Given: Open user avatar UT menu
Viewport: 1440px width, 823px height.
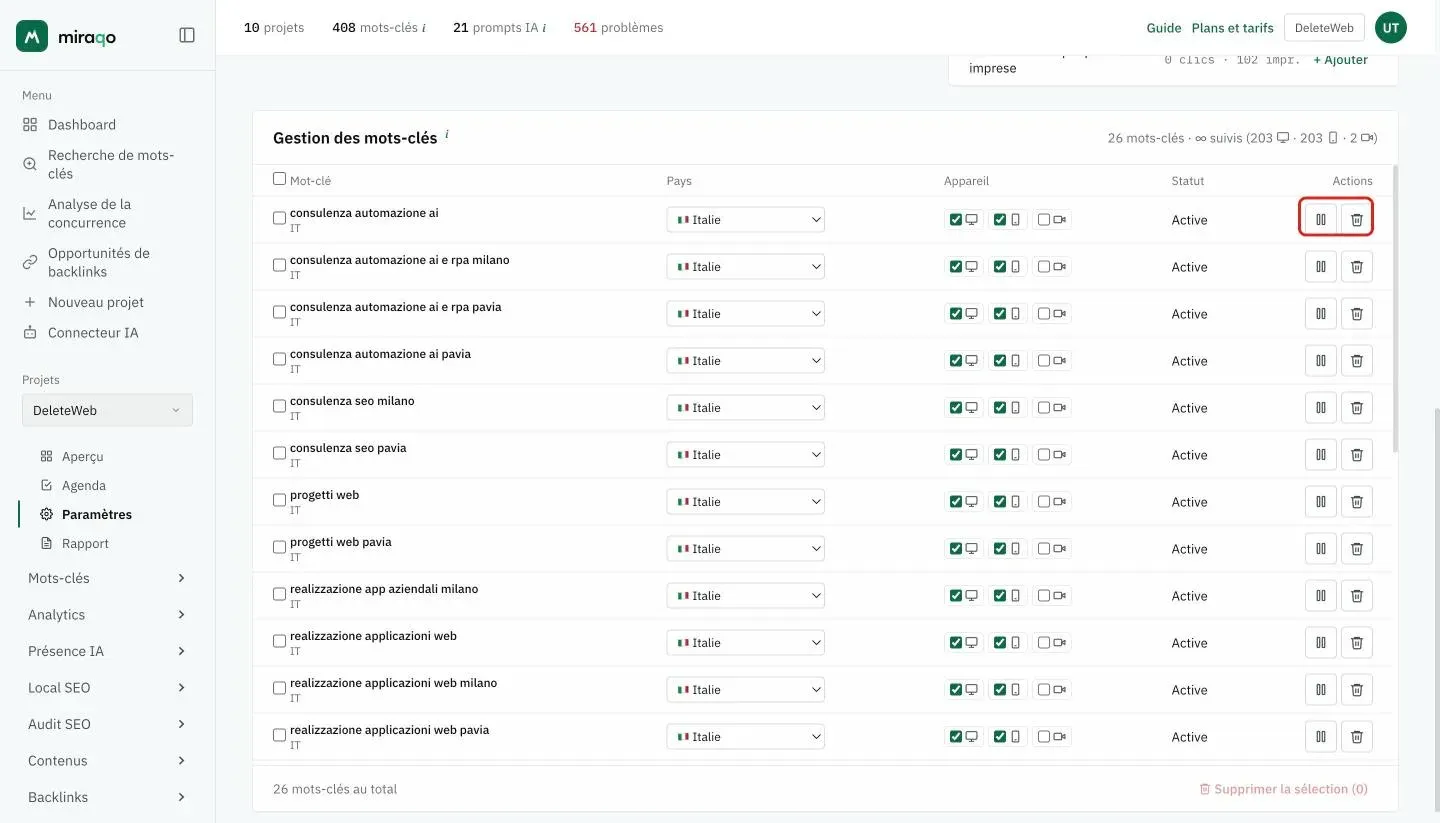Looking at the screenshot, I should click(1390, 28).
